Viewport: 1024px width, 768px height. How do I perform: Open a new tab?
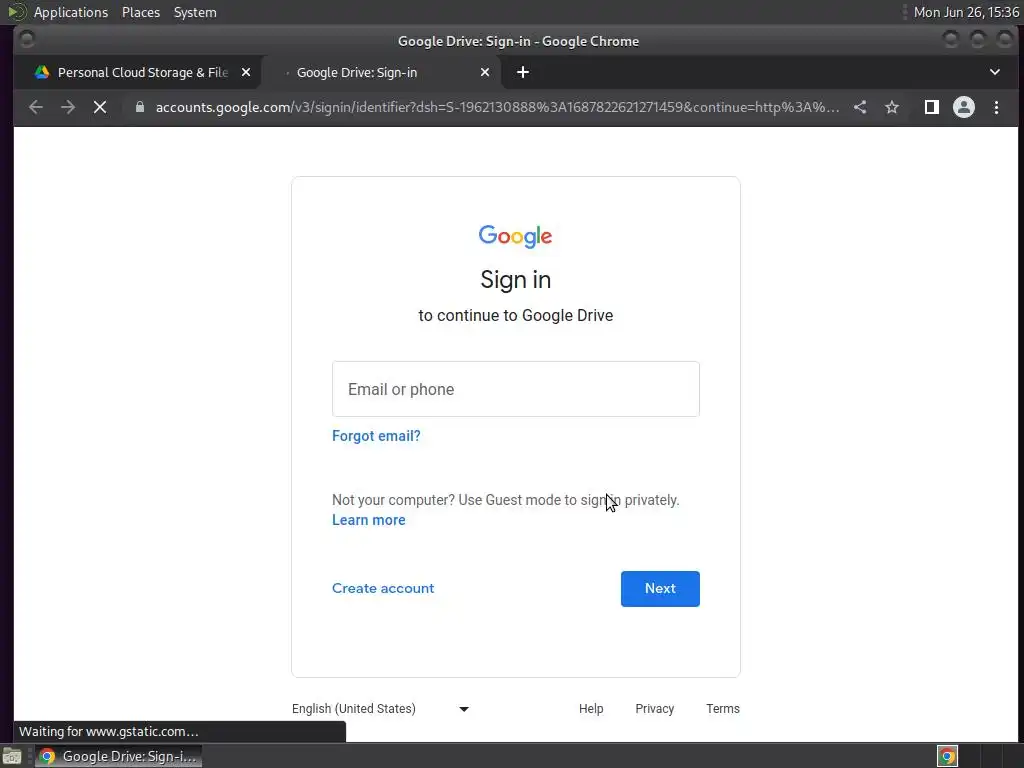(523, 72)
